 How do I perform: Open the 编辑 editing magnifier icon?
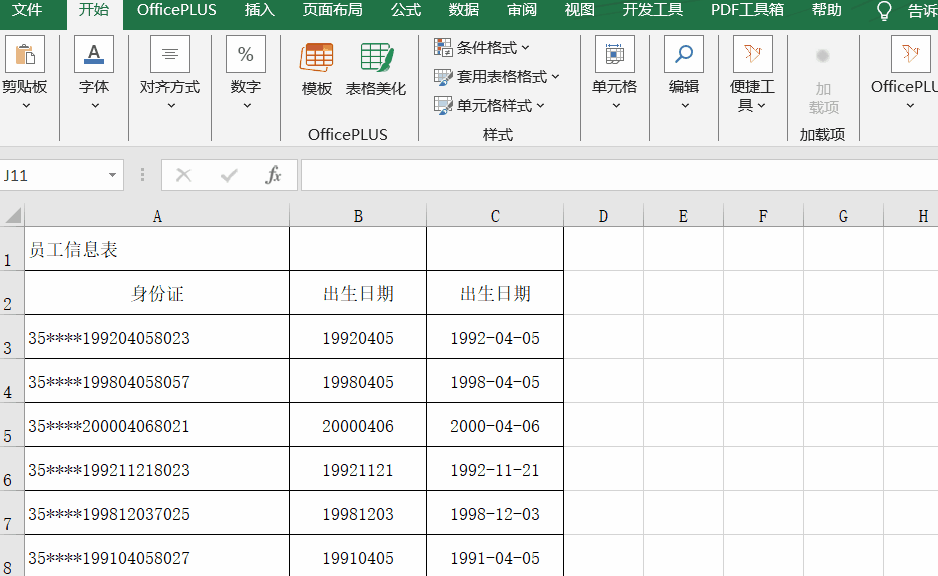(x=684, y=54)
